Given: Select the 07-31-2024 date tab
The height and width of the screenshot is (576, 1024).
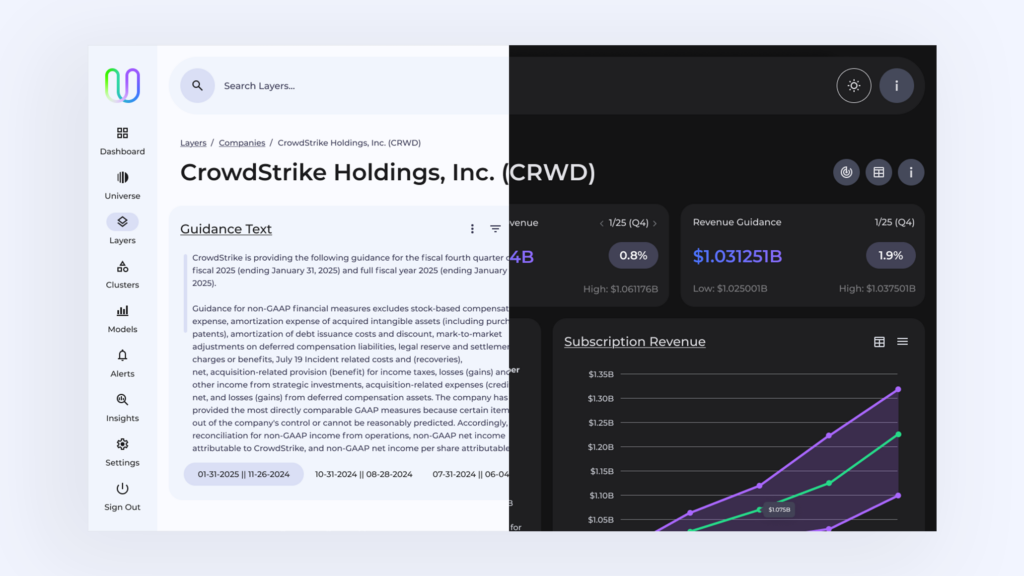Looking at the screenshot, I should 470,474.
